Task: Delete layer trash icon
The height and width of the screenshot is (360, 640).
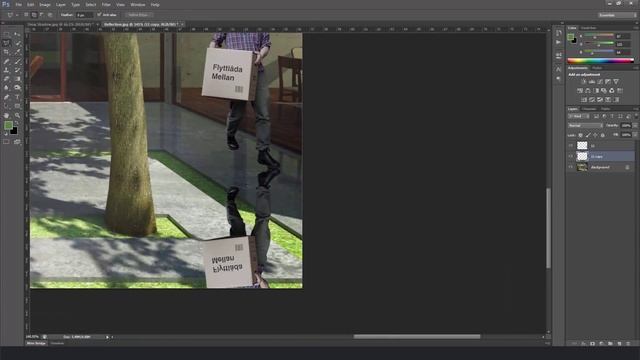Action: [628, 344]
